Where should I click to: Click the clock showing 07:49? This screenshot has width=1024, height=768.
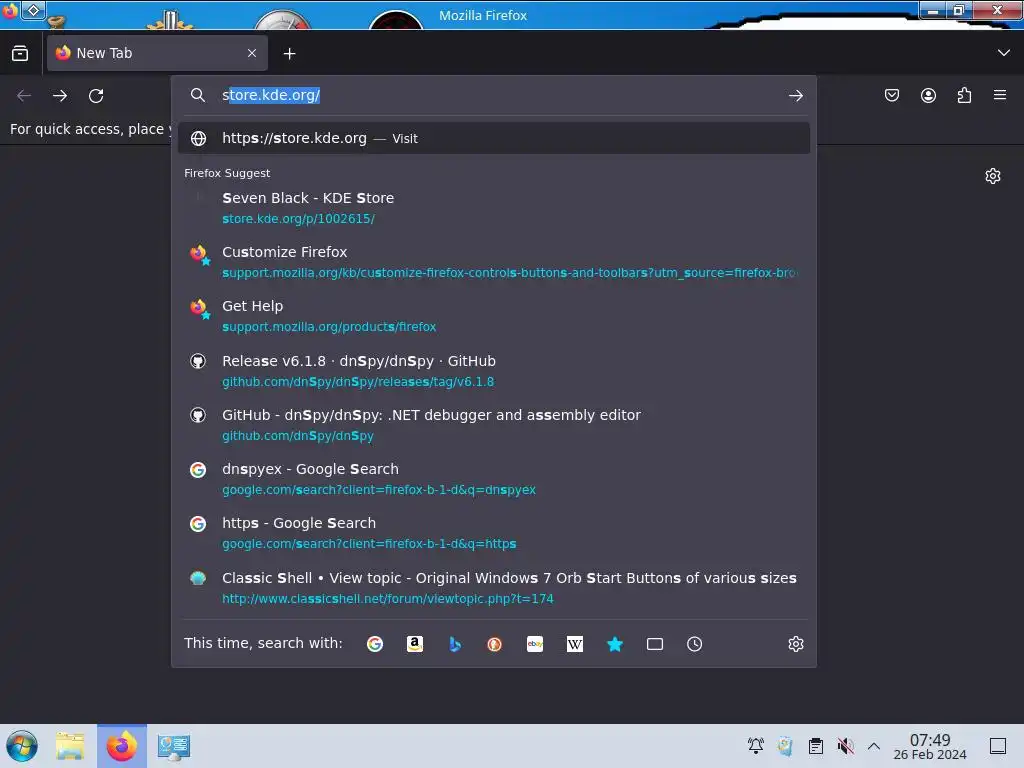[930, 746]
